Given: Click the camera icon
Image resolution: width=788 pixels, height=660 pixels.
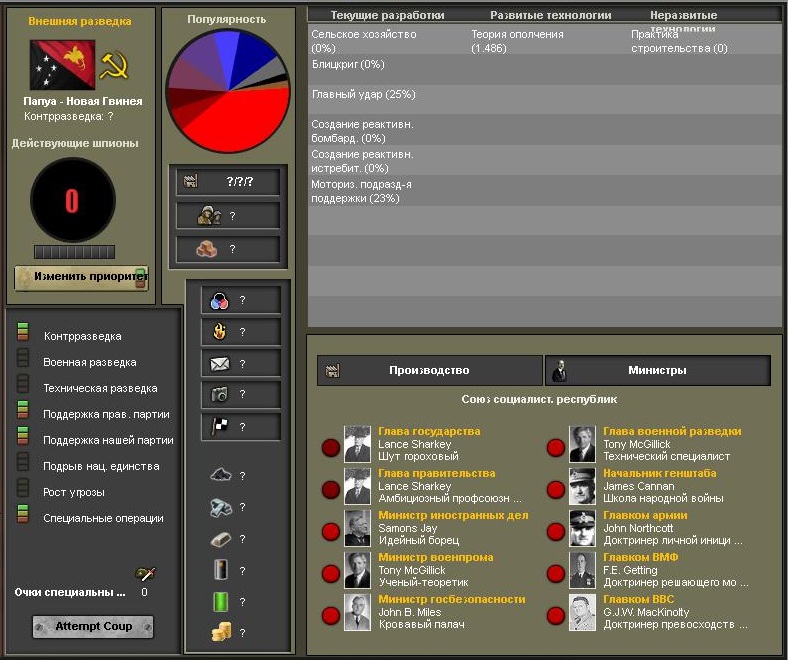Looking at the screenshot, I should click(x=219, y=394).
